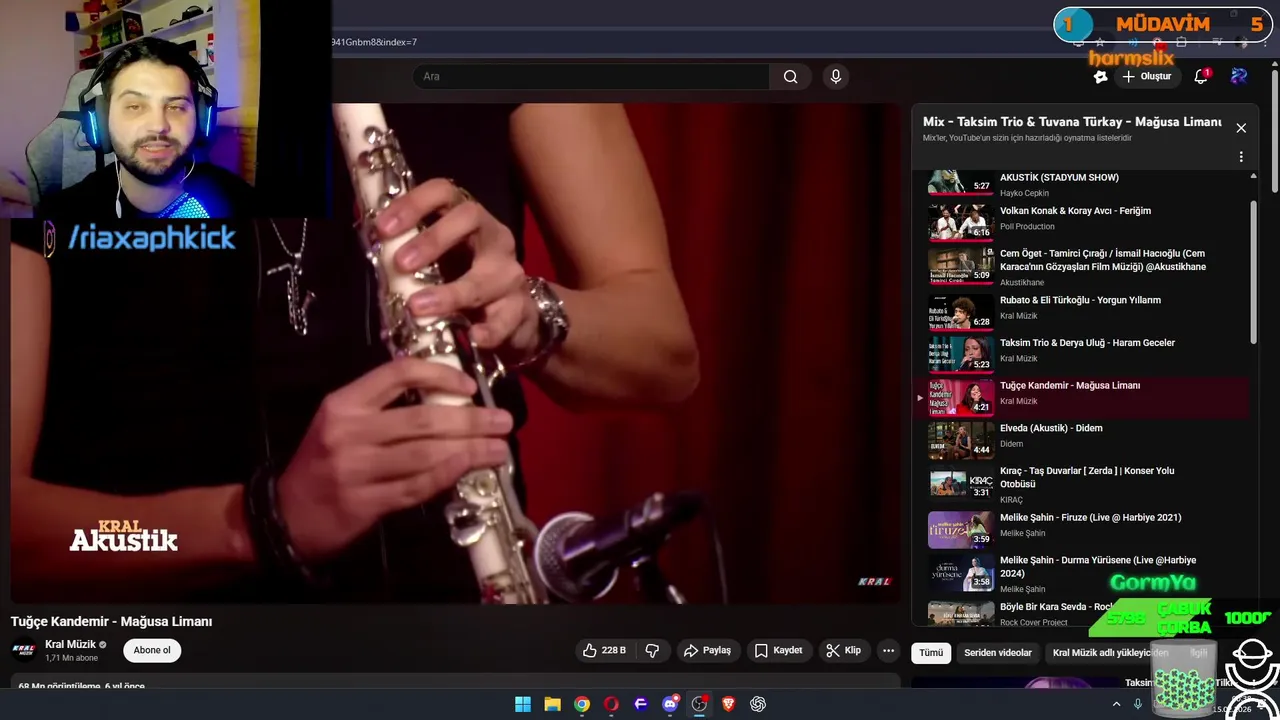Focus the Ara search field
The width and height of the screenshot is (1280, 720).
coord(591,76)
